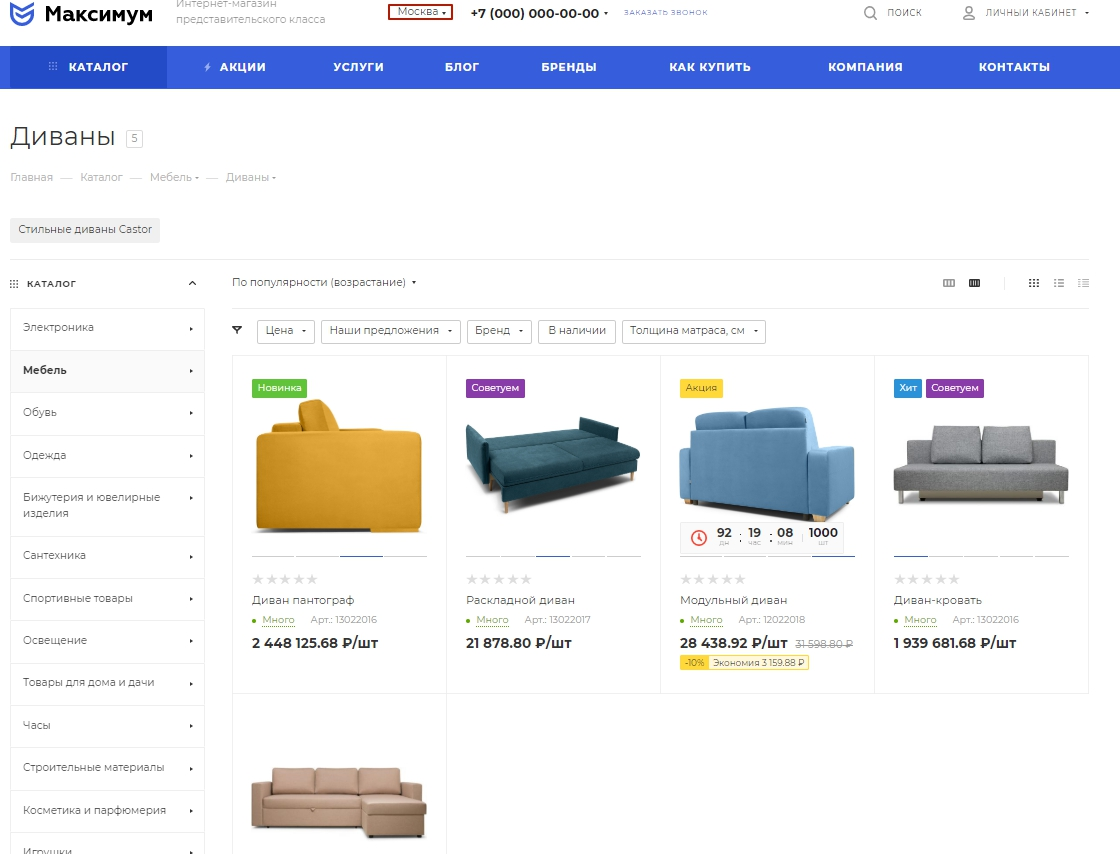
Task: Open the blue Модульный диван image
Action: pos(766,463)
